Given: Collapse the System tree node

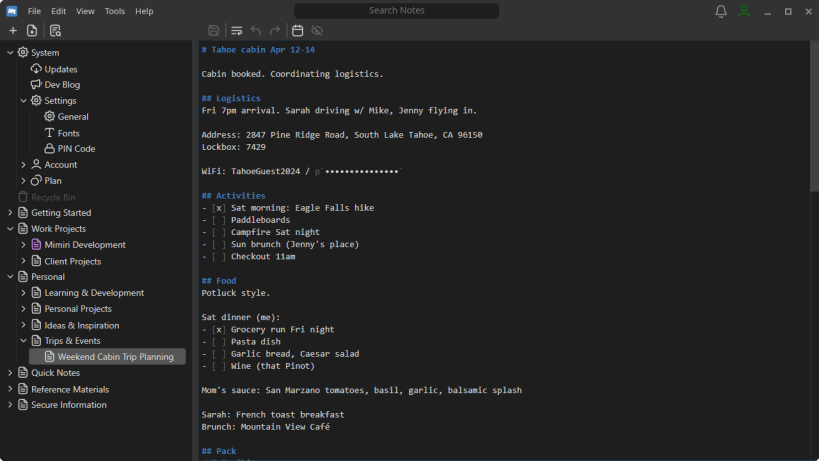Looking at the screenshot, I should [10, 52].
